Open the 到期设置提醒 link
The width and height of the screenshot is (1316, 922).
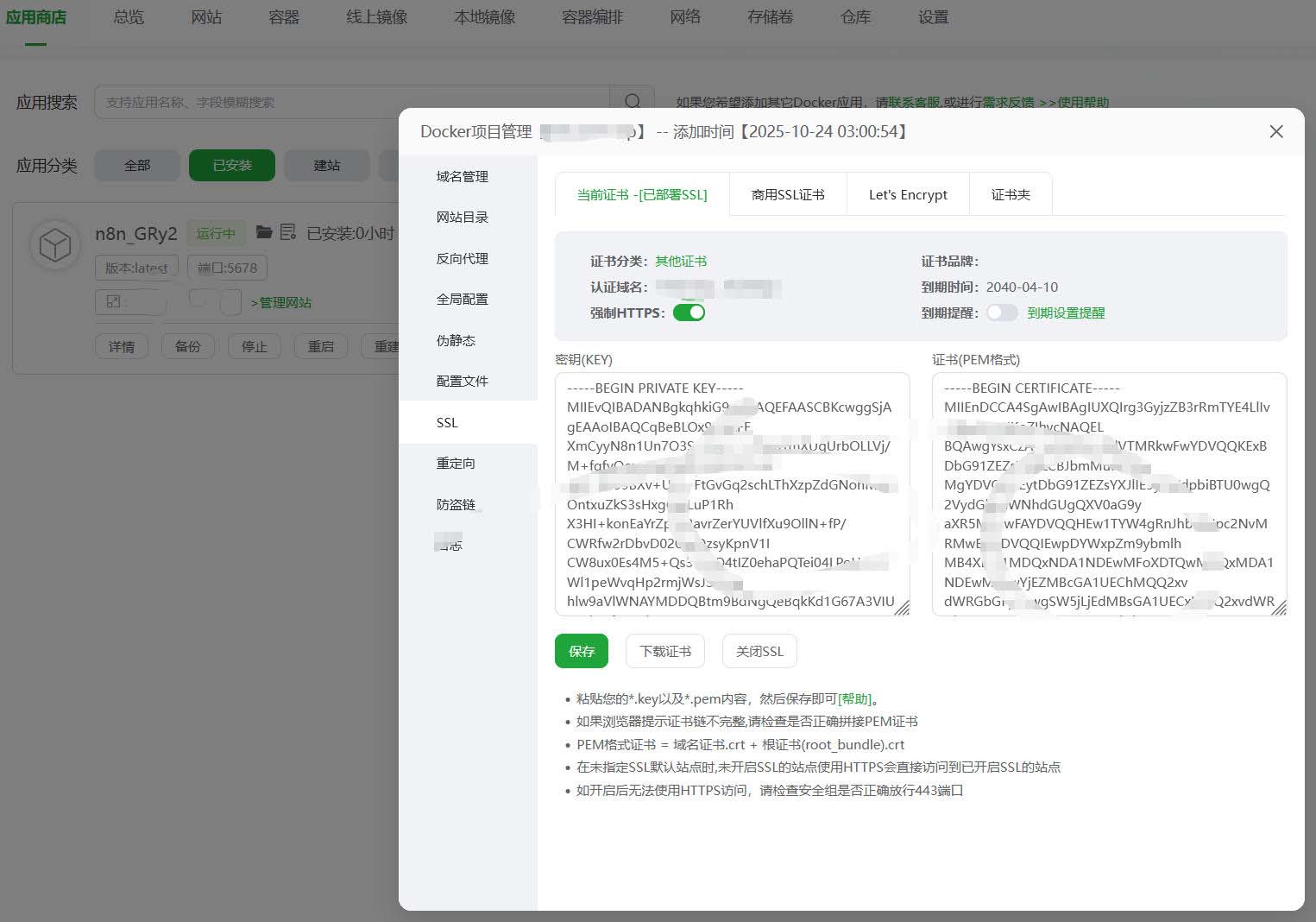coord(1066,313)
